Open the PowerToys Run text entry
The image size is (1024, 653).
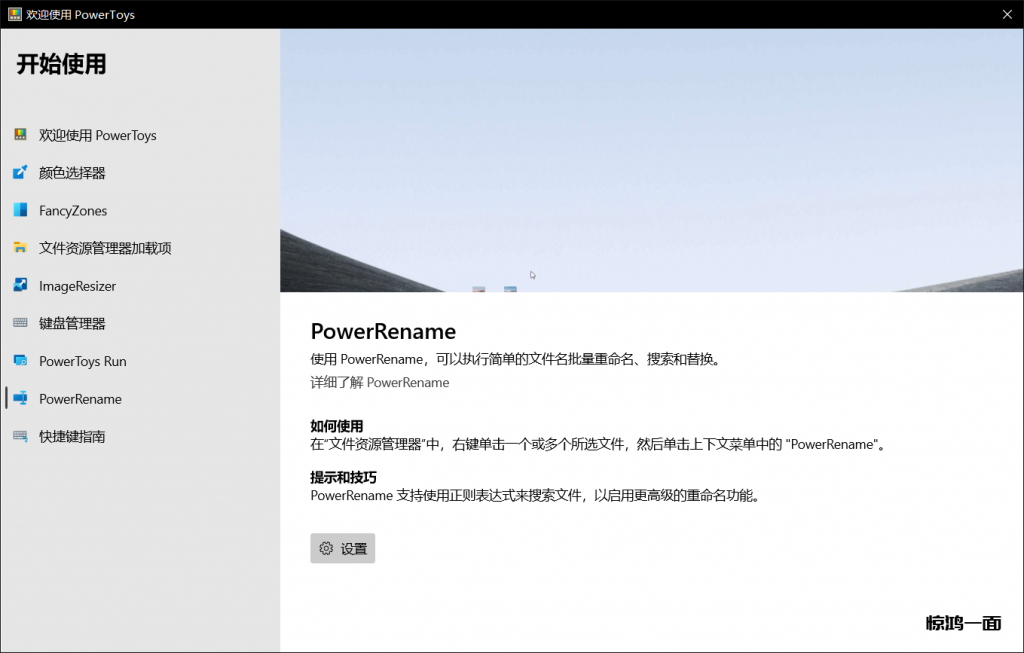82,361
